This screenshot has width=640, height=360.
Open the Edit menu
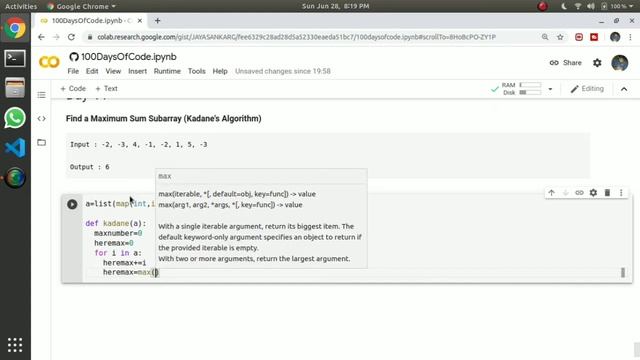point(92,71)
